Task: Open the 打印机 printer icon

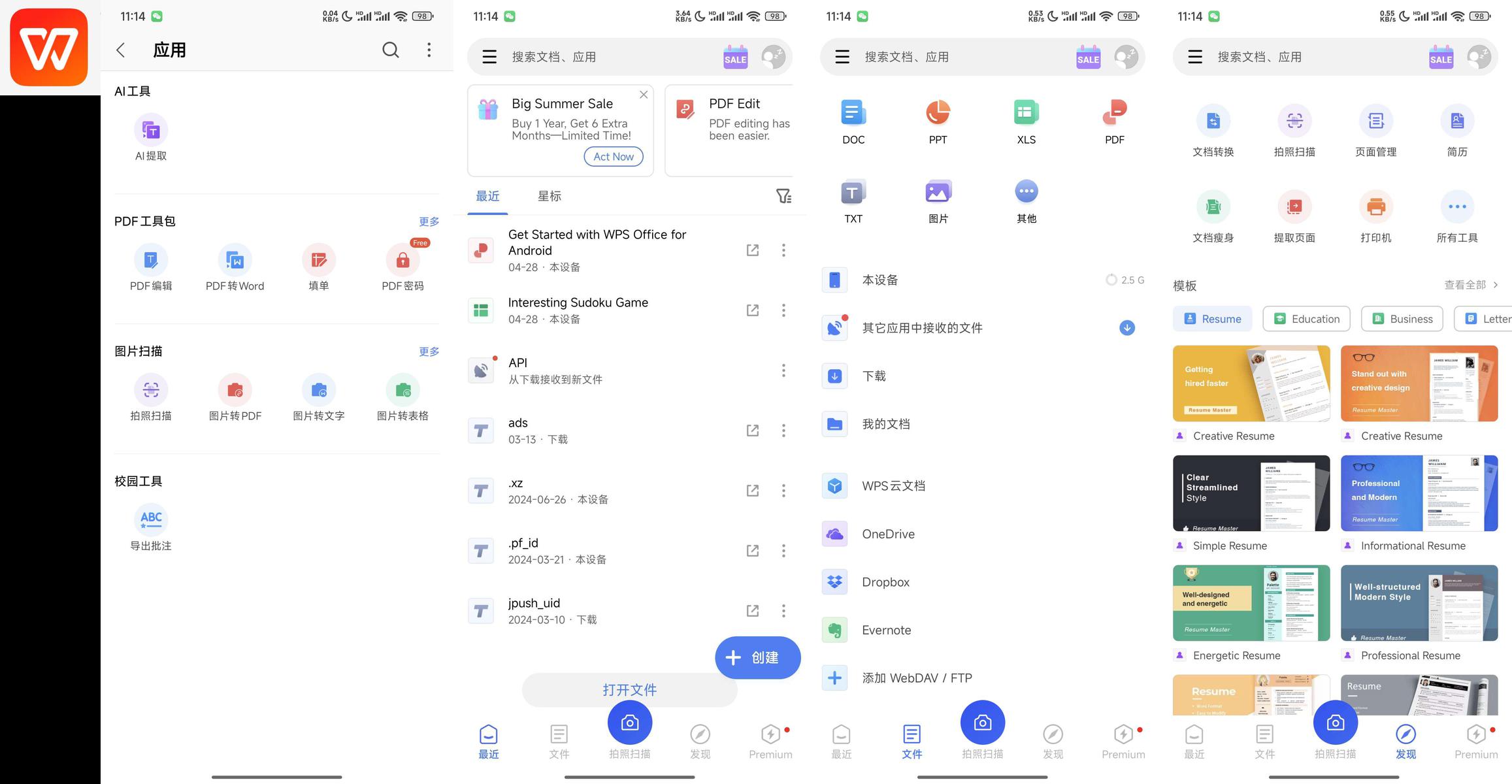Action: click(1375, 208)
